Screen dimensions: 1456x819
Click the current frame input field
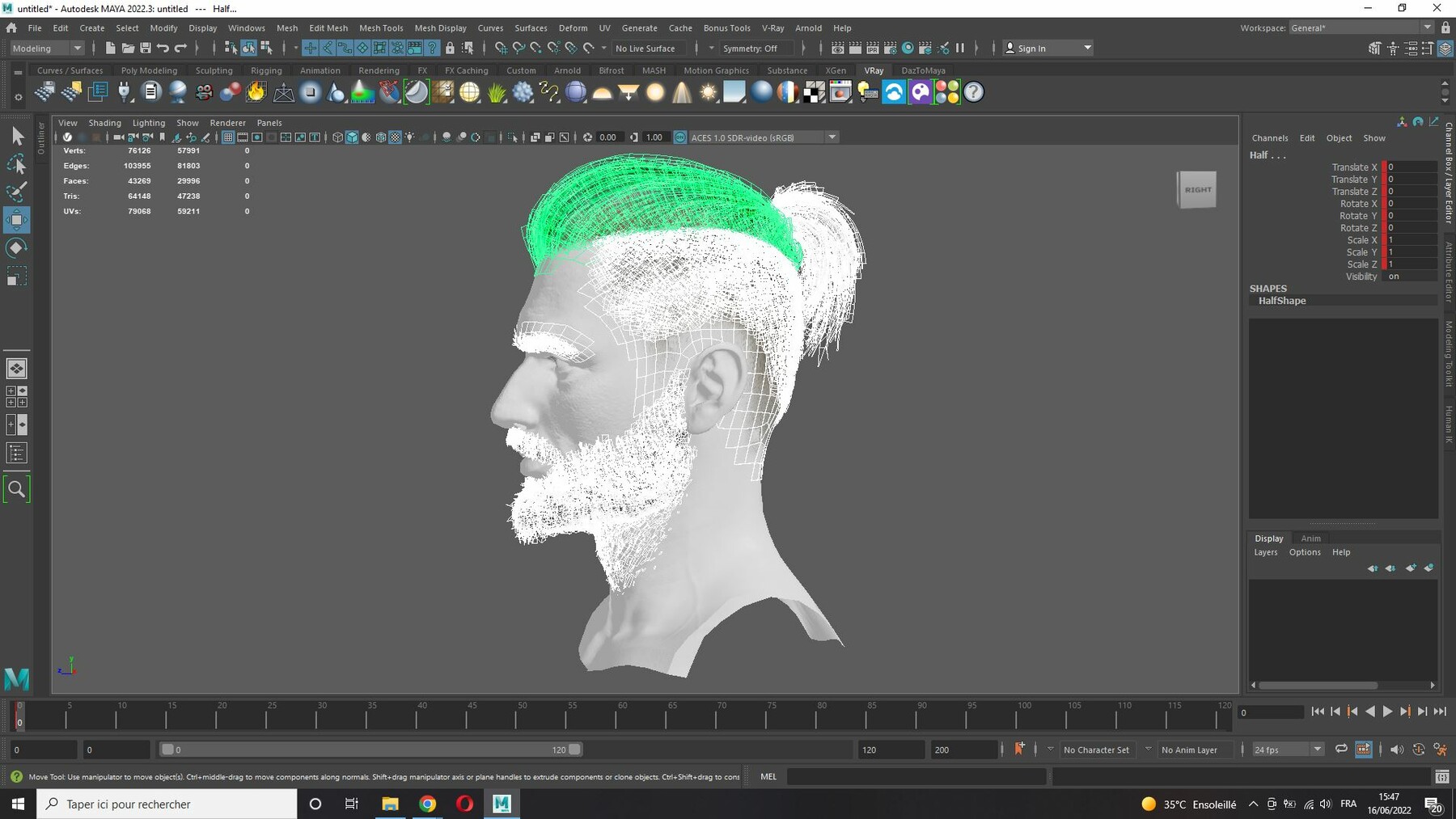(x=1271, y=712)
